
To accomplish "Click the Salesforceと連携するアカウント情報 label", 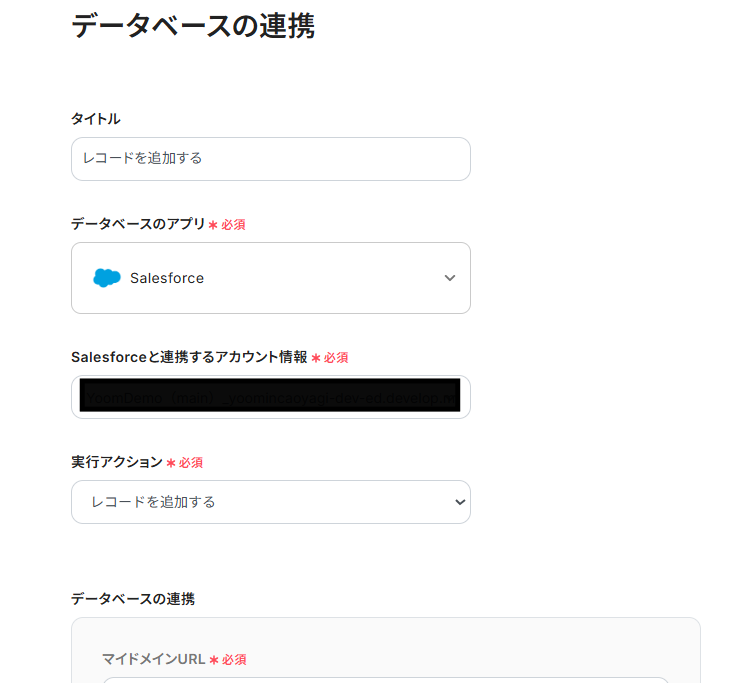I will (189, 357).
